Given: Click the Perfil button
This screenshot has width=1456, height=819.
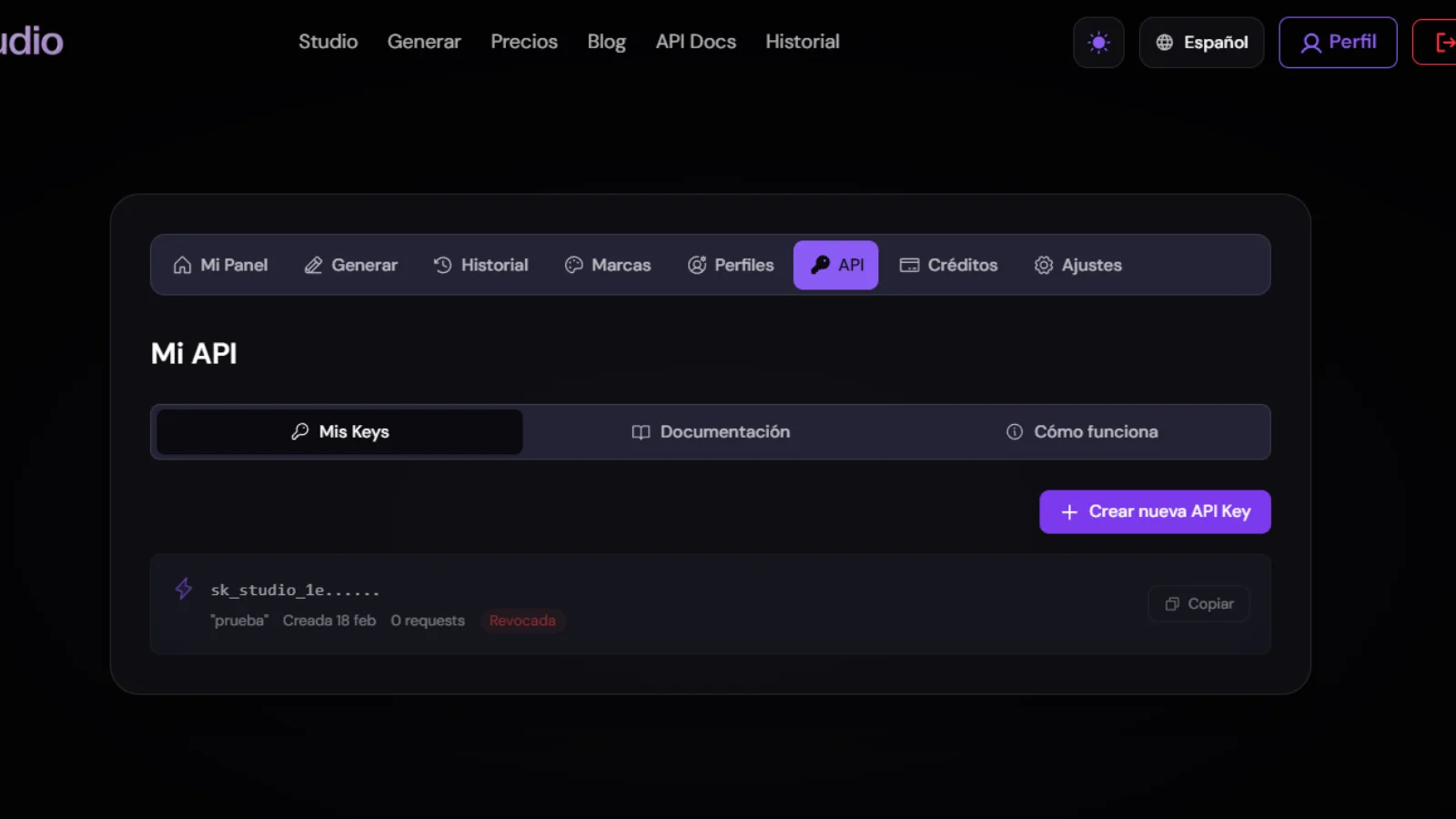Looking at the screenshot, I should click(1338, 42).
